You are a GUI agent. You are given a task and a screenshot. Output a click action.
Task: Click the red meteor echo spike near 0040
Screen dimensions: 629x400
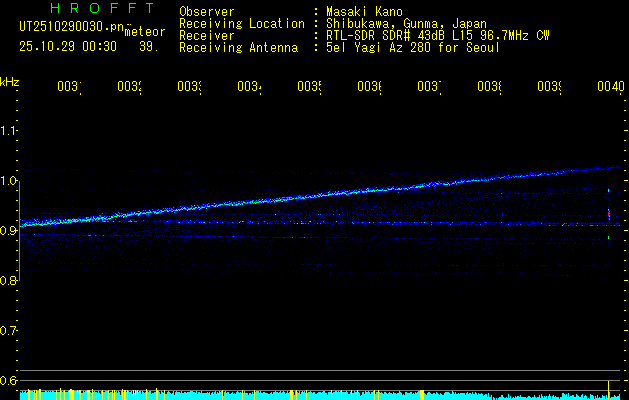click(609, 213)
